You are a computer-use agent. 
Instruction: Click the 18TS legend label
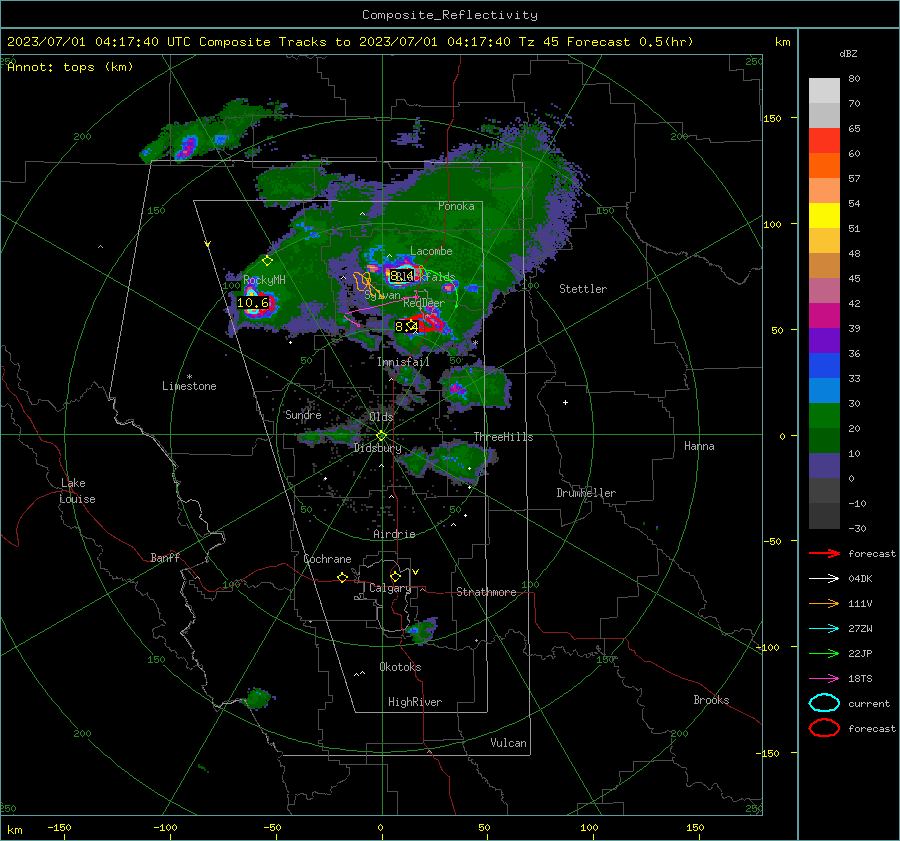(860, 679)
